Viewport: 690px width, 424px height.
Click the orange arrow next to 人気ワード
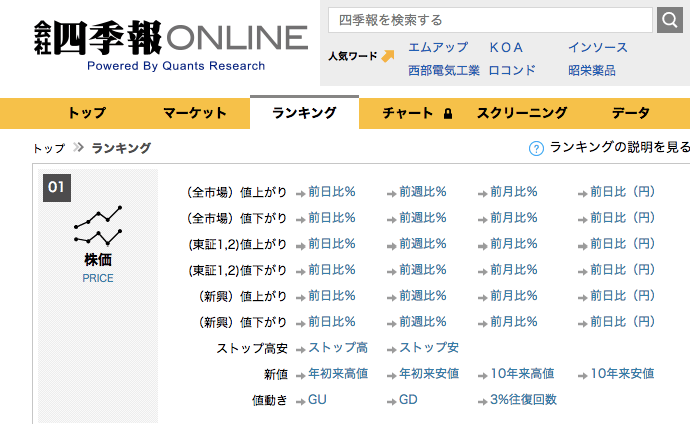click(387, 56)
